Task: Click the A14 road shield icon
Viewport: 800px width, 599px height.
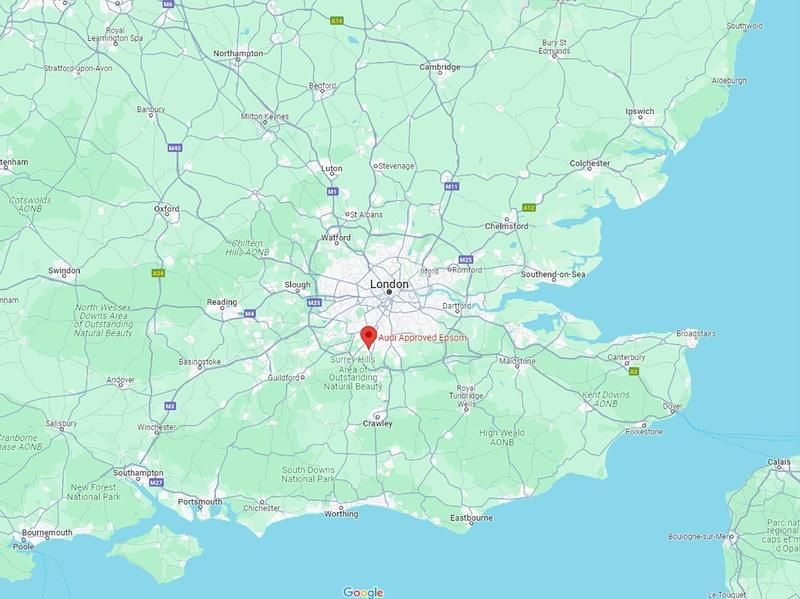Action: (337, 21)
